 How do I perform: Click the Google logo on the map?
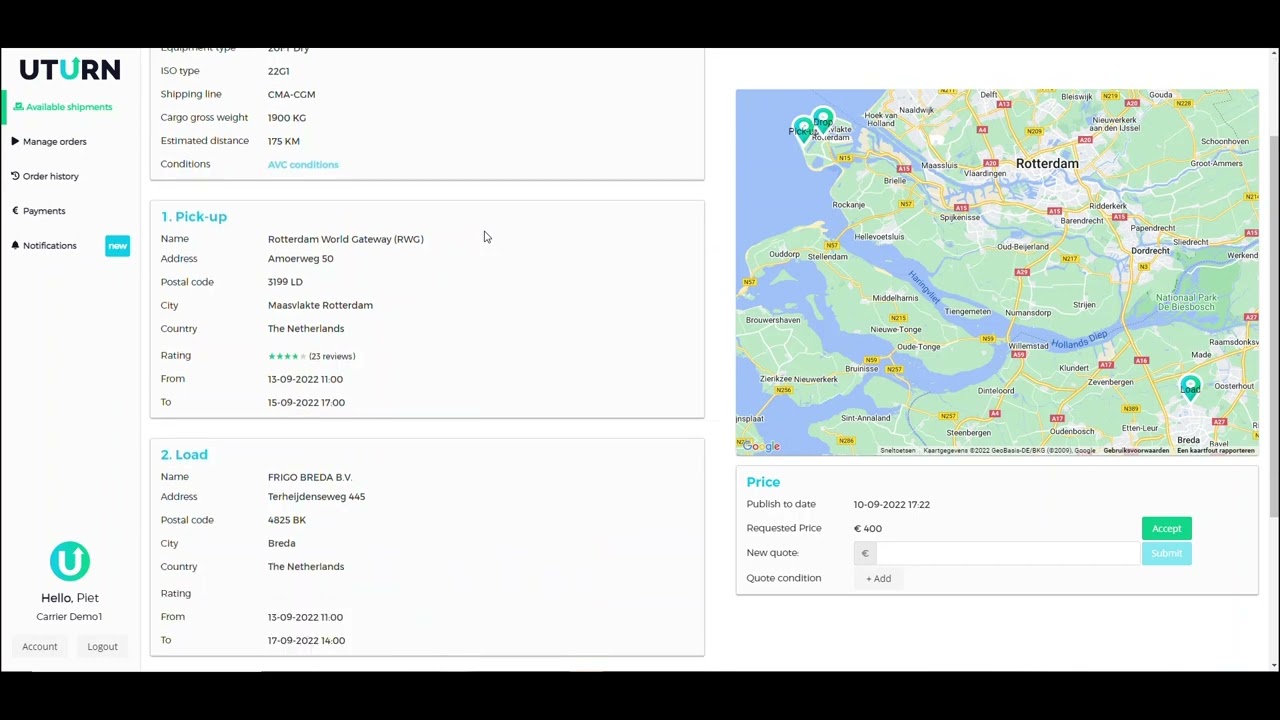(761, 446)
